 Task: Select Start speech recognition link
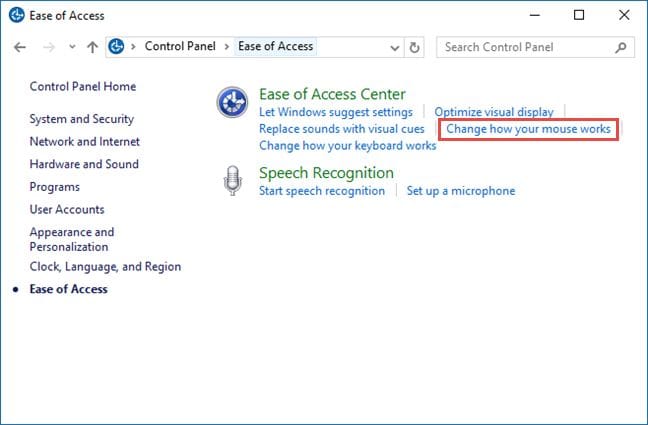coord(321,191)
